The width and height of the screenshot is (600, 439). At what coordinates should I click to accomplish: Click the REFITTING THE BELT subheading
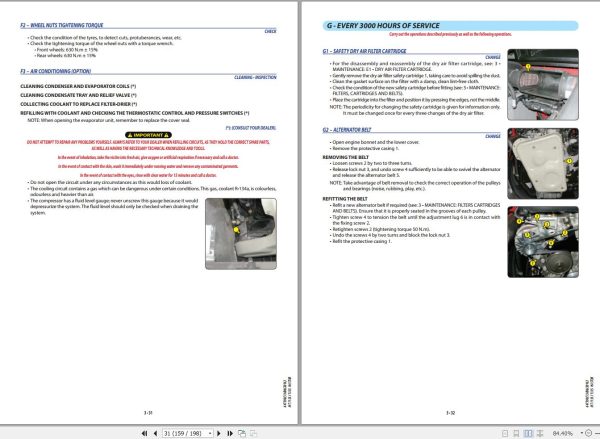[x=345, y=199]
